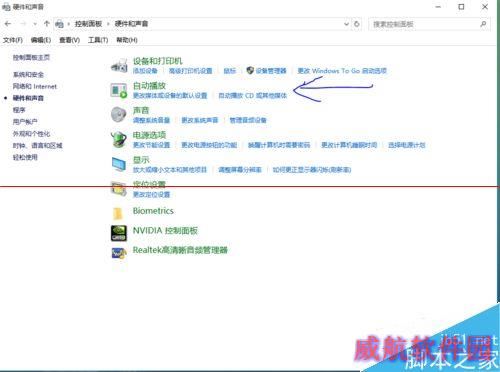
Task: Open the 查看(V) menu
Action: click(69, 40)
